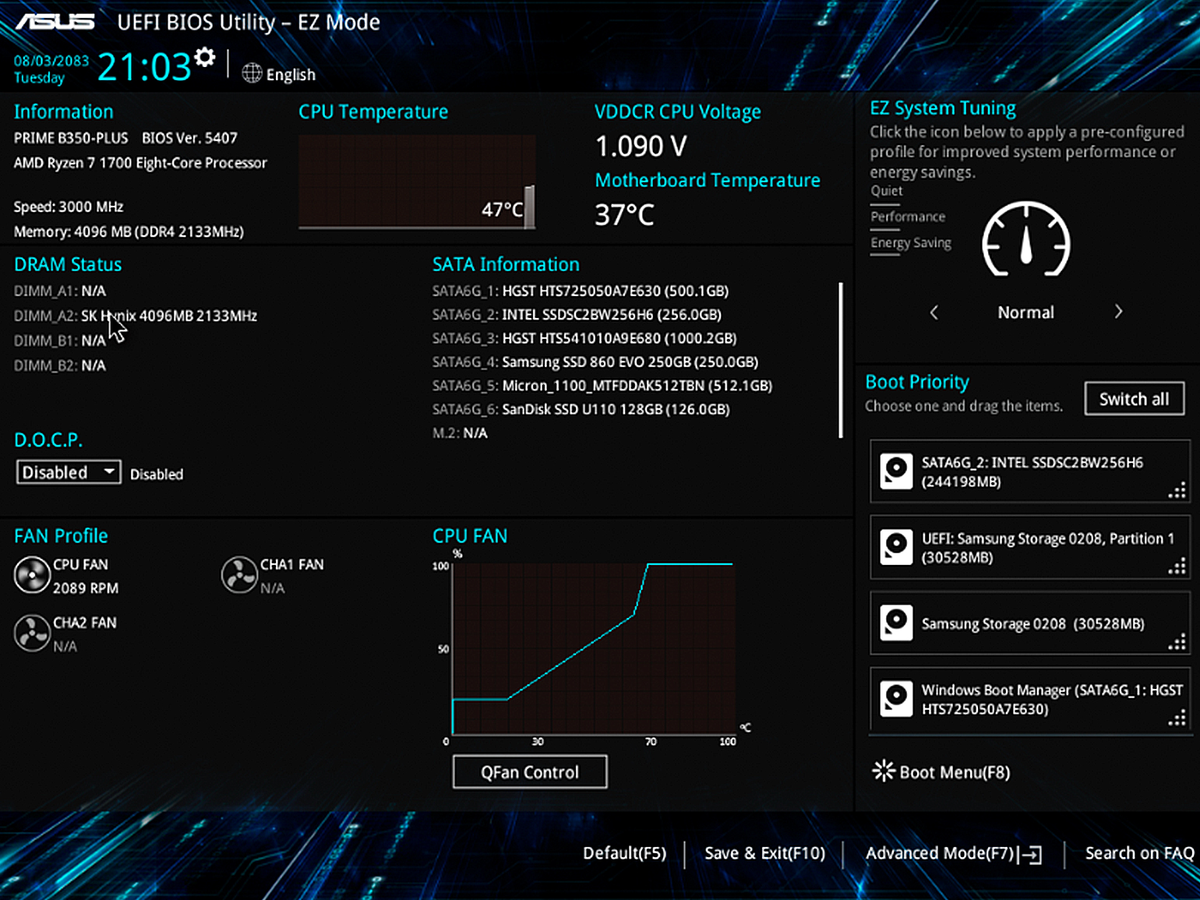Switch to previous tuning profile with left chevron
Image resolution: width=1200 pixels, height=900 pixels.
[x=934, y=312]
